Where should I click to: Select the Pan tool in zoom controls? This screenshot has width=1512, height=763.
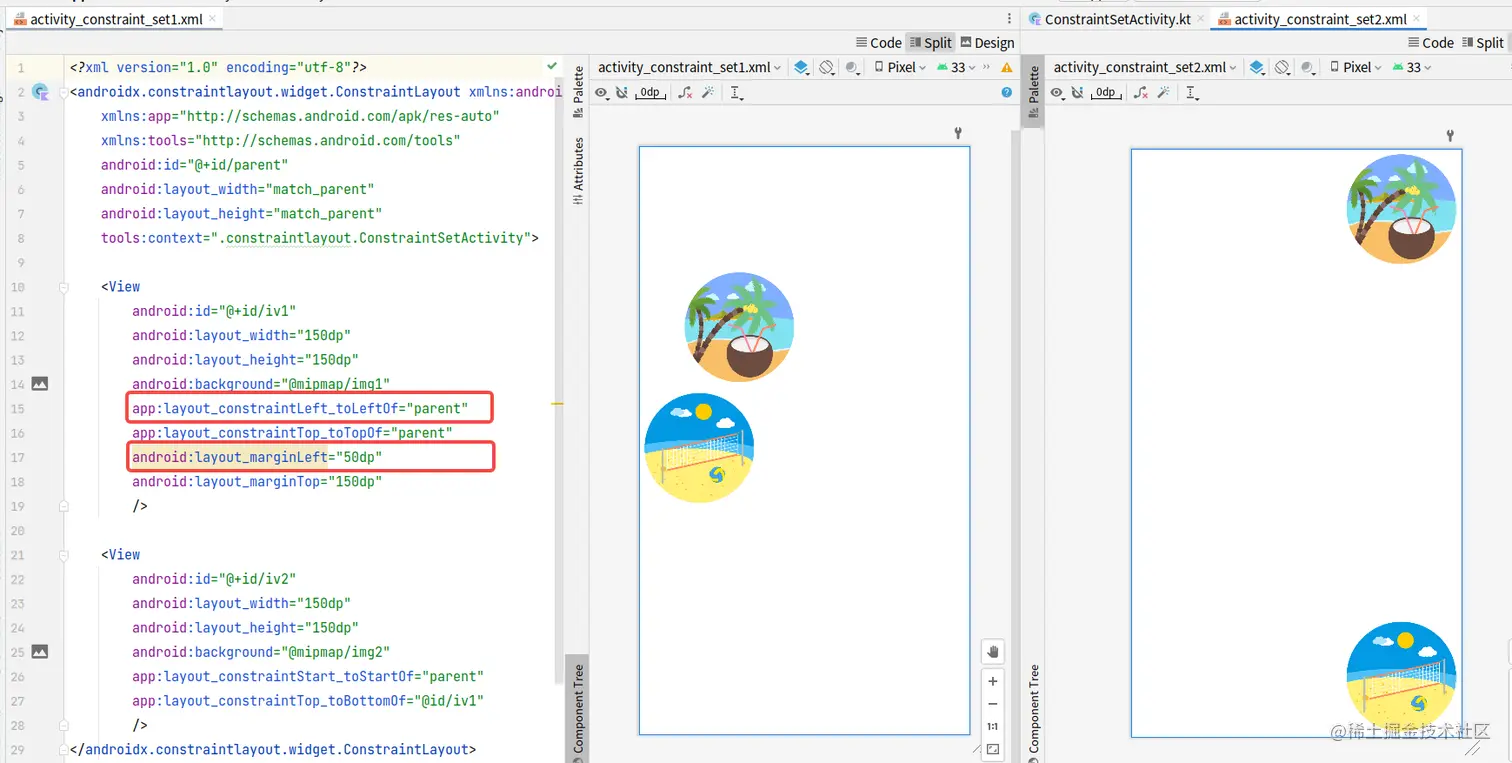992,651
